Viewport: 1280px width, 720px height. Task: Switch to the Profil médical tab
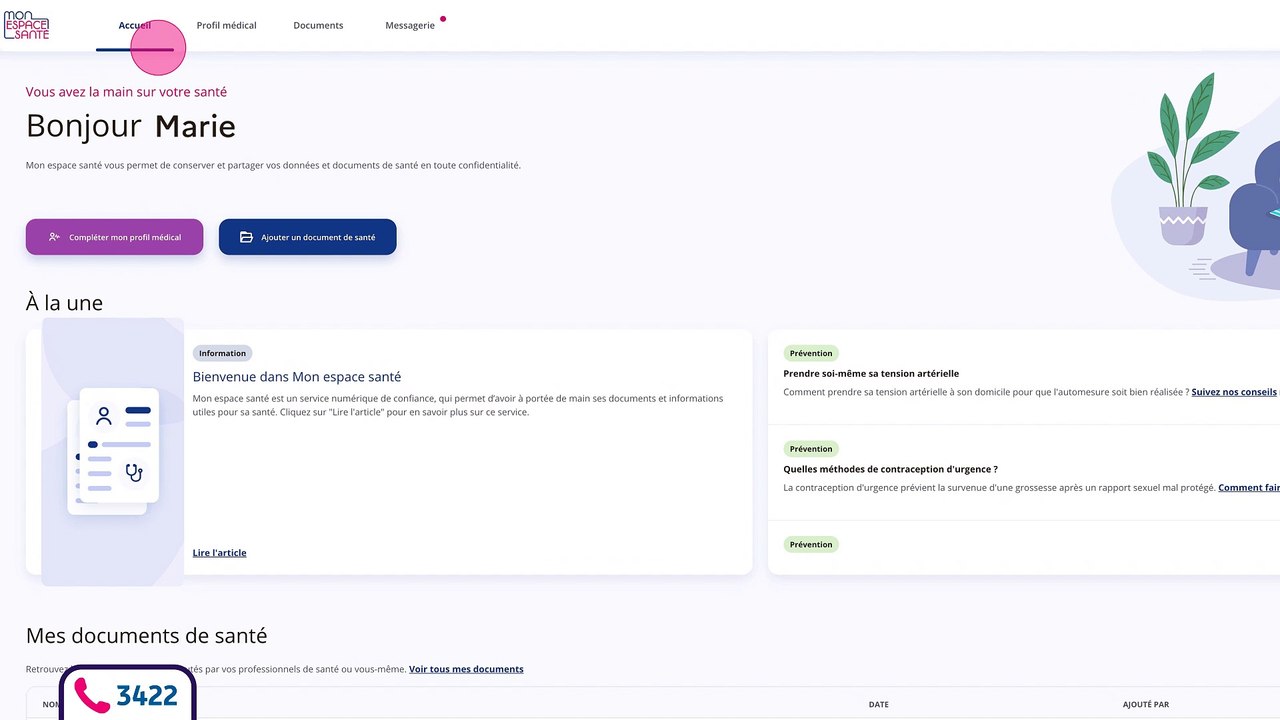click(226, 25)
